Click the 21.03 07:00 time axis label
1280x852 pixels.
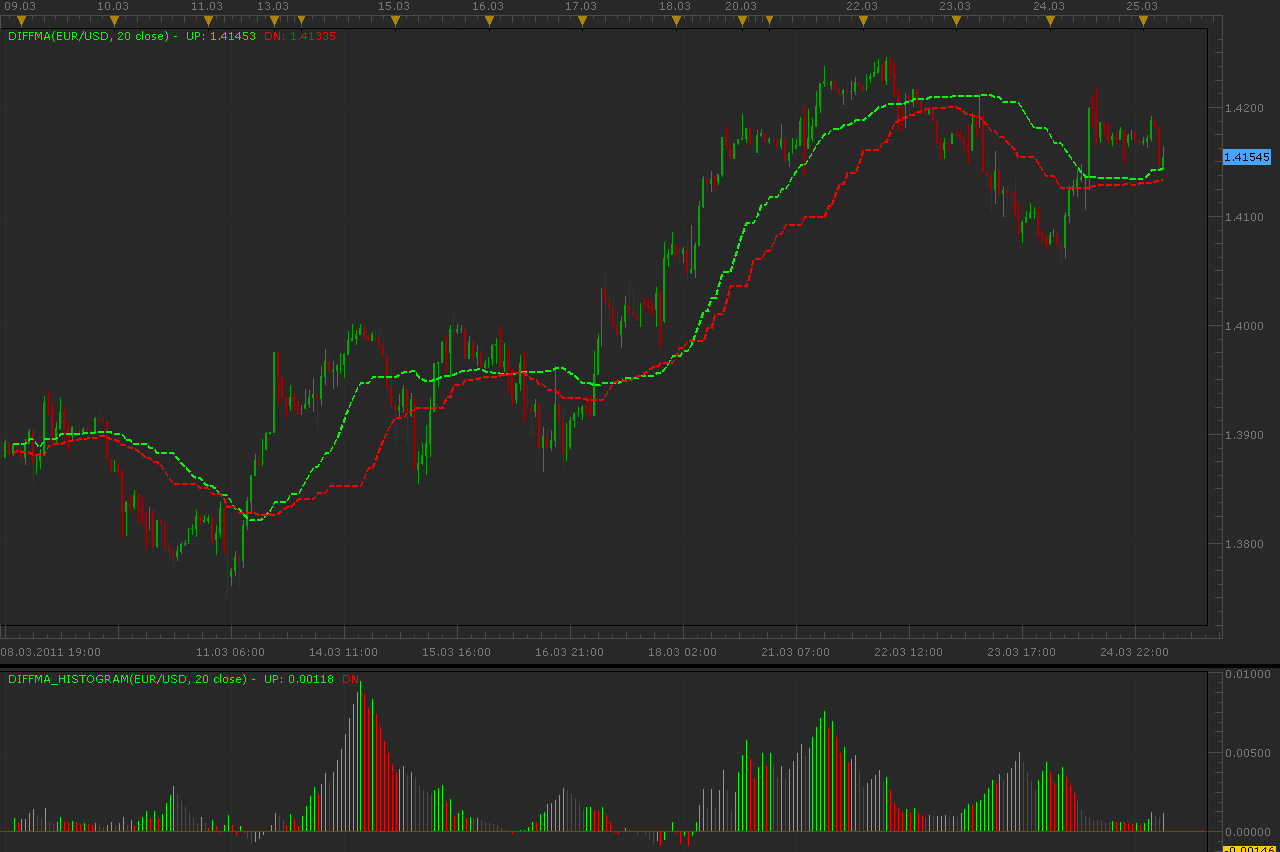795,652
